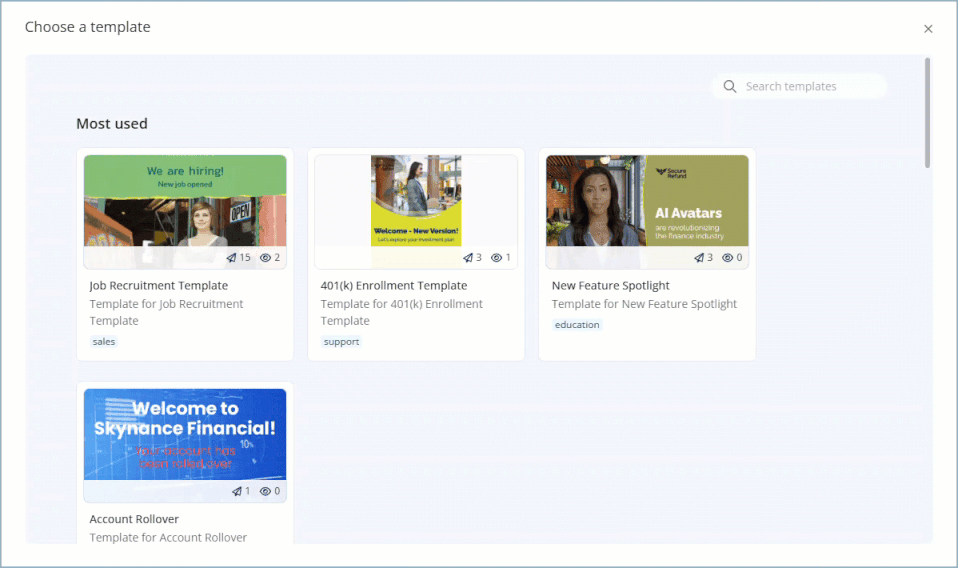
Task: Click the eye views icon on 401(k) Enrollment card
Action: click(497, 258)
